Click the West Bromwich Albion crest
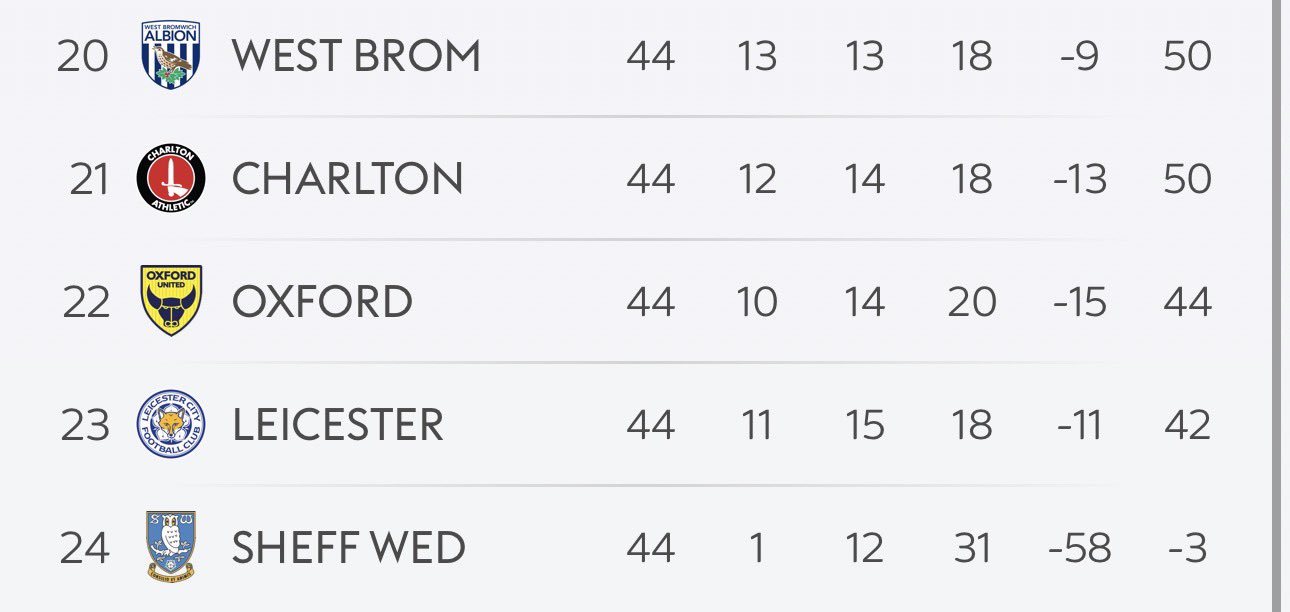This screenshot has width=1290, height=612. (170, 55)
